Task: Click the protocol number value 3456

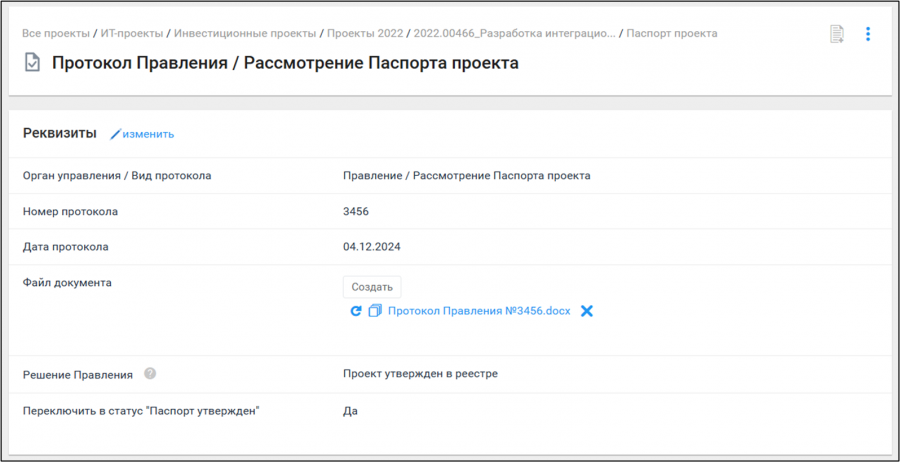Action: 356,211
